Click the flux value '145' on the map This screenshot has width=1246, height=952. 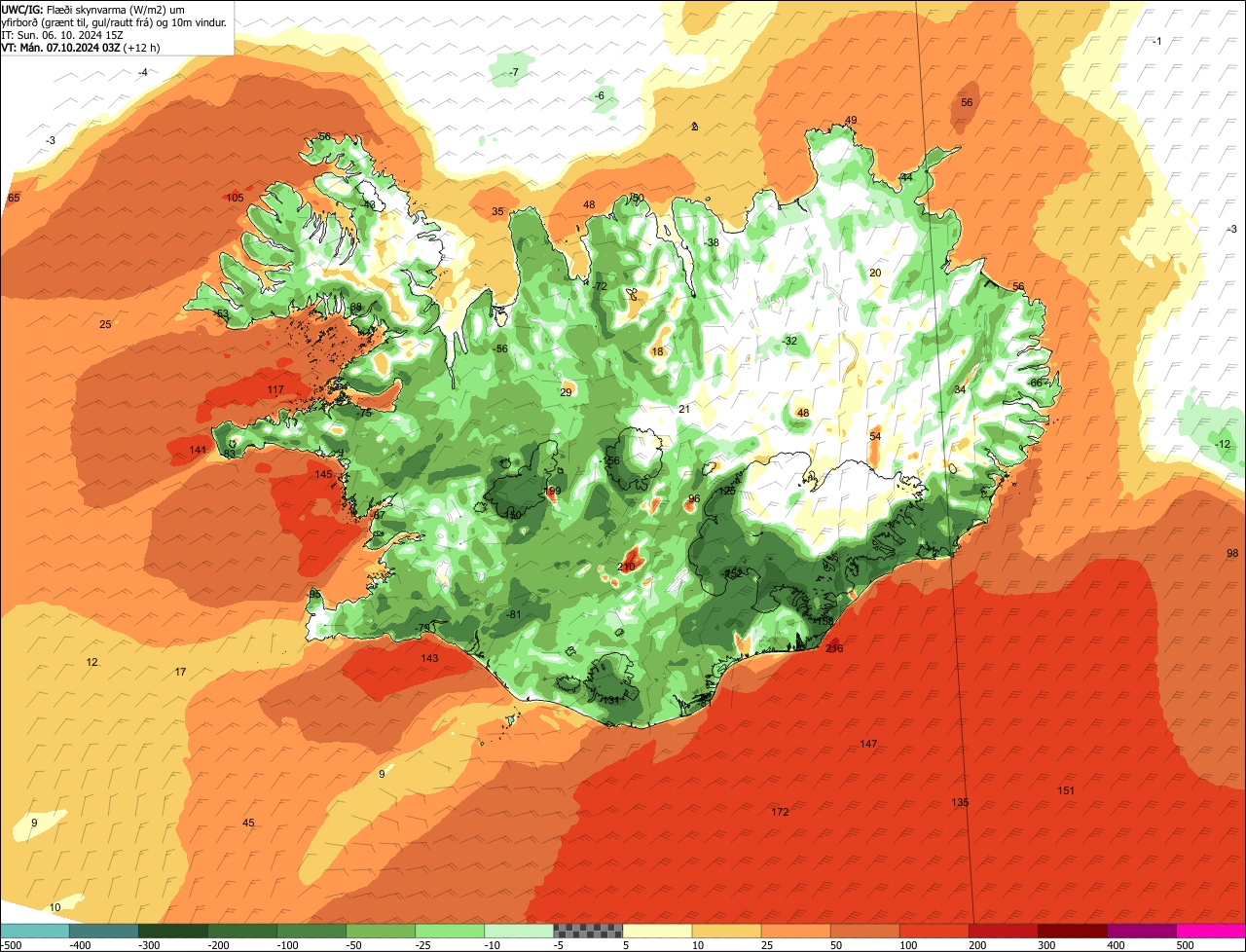coord(323,474)
